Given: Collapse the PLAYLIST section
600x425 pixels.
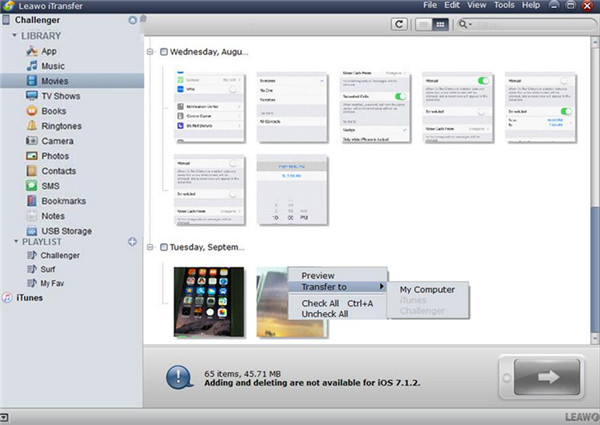Looking at the screenshot, I should click(x=14, y=242).
